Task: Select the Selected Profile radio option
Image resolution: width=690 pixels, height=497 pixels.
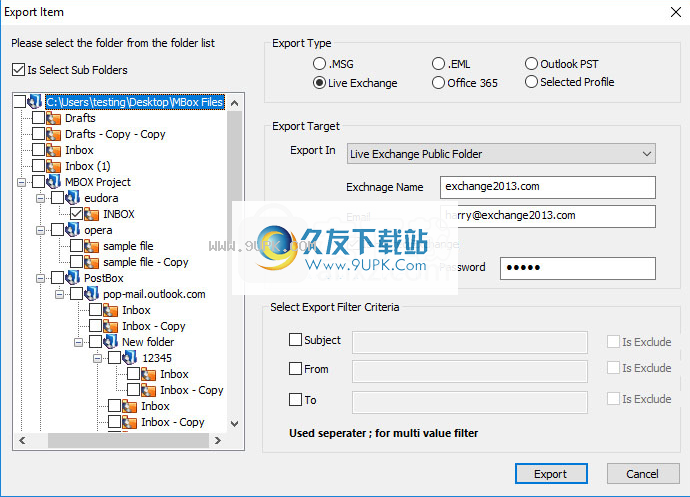Action: [531, 82]
